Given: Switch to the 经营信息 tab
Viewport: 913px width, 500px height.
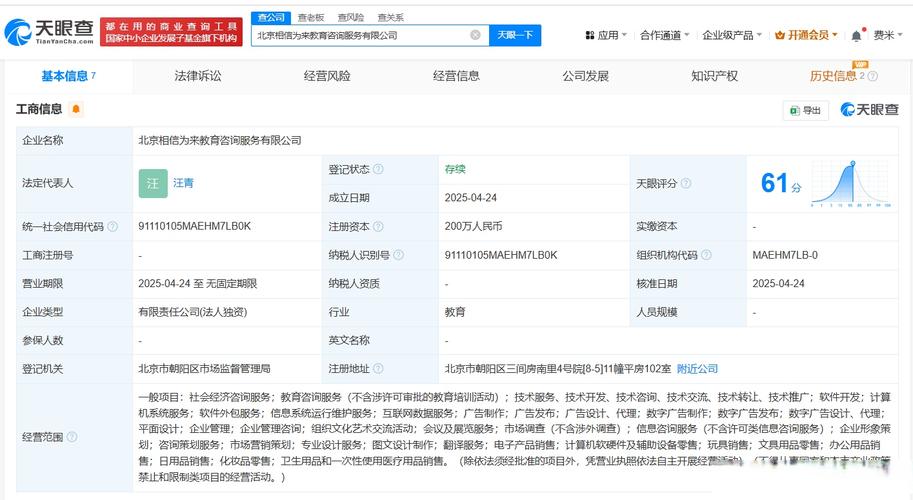Looking at the screenshot, I should pos(456,76).
